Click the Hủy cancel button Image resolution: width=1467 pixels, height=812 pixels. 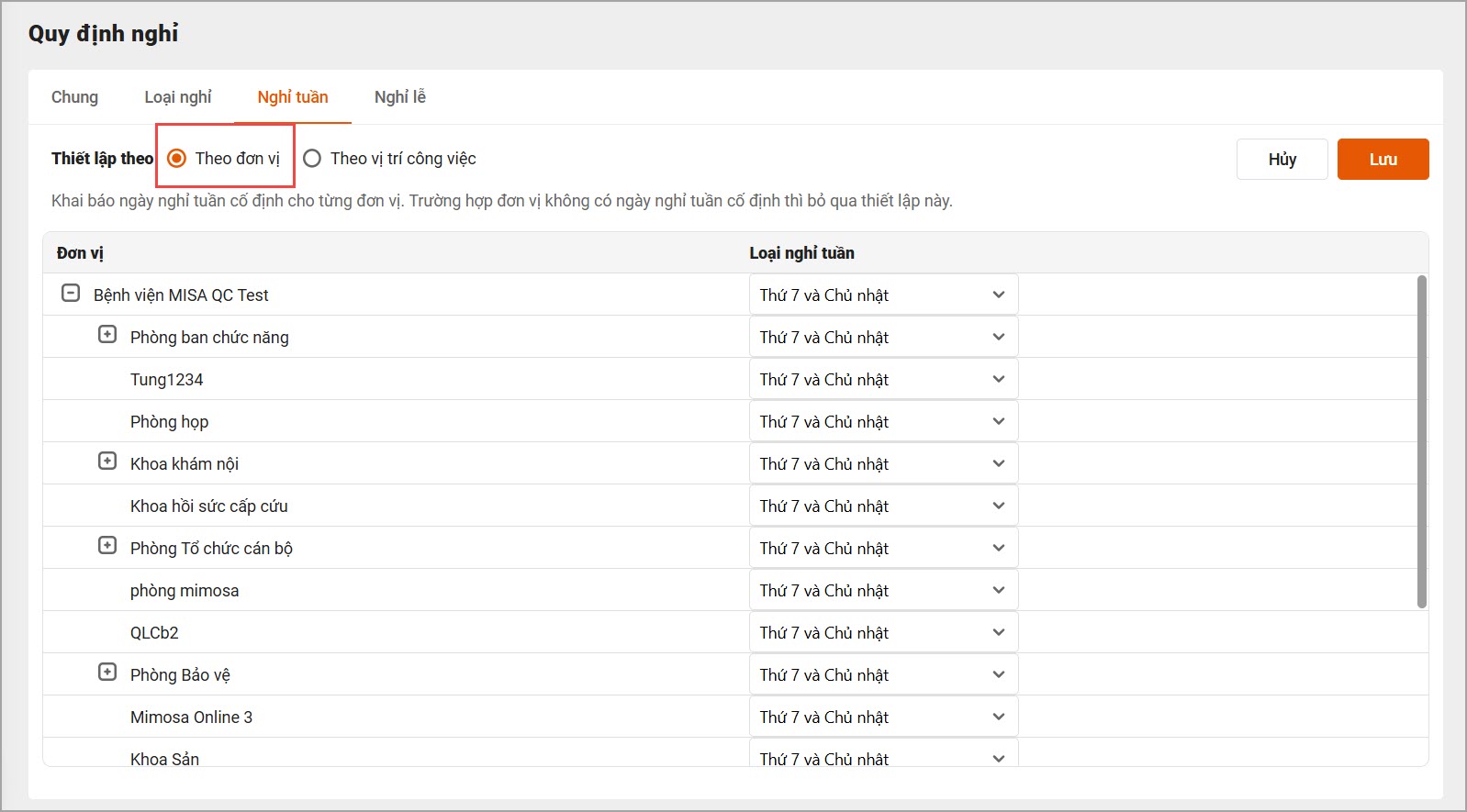coord(1282,160)
